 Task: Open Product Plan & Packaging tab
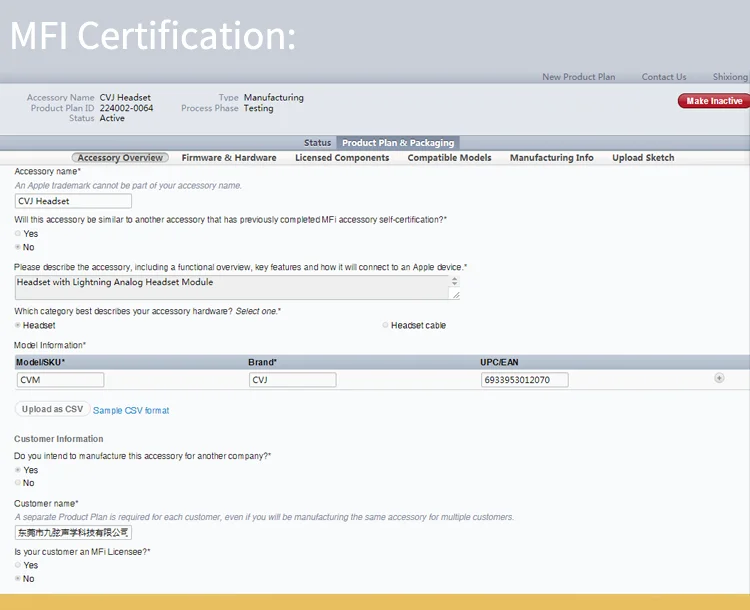(398, 143)
